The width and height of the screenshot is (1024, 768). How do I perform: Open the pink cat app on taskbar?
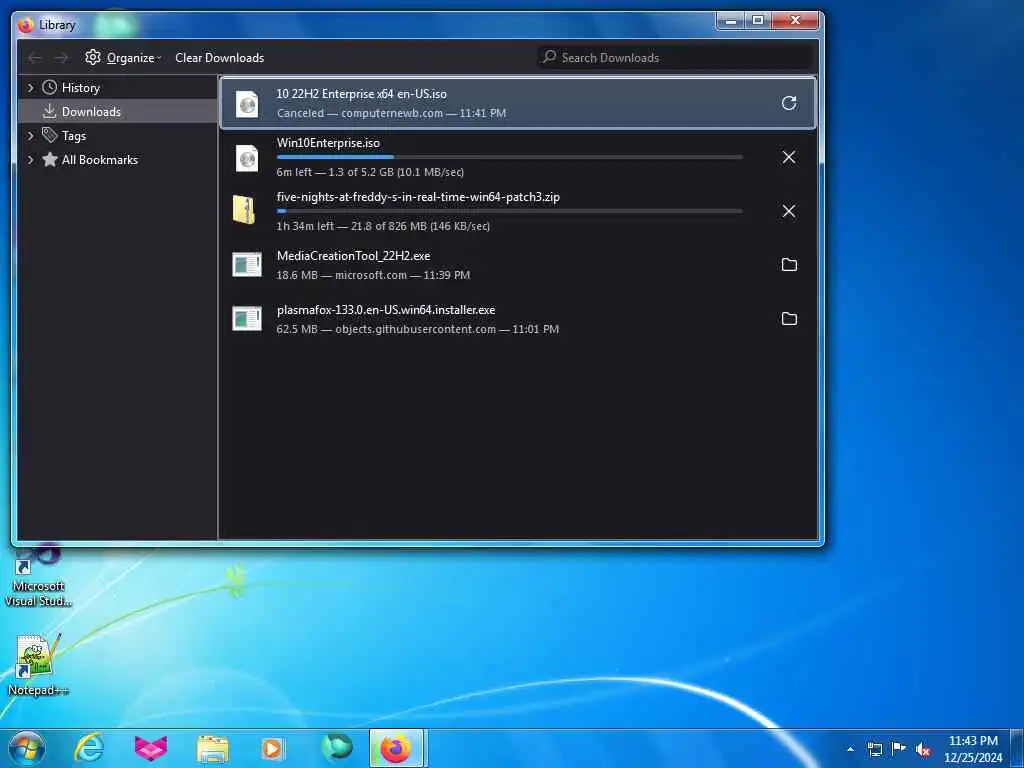coord(151,748)
